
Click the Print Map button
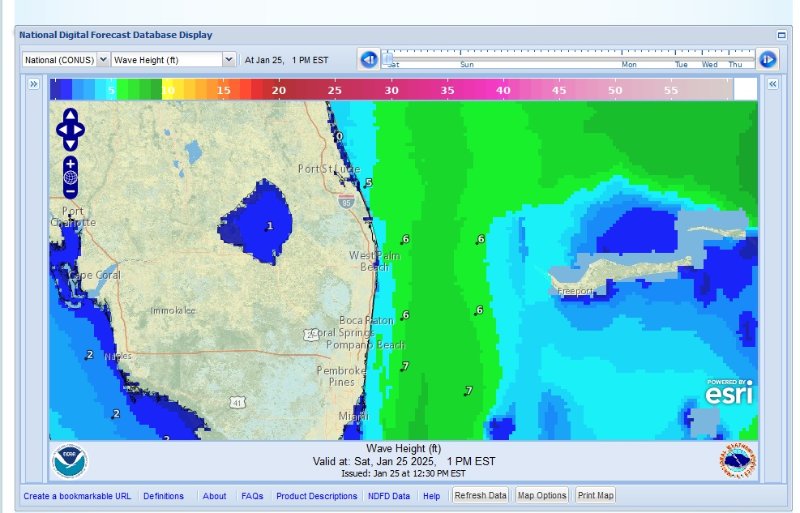(x=596, y=495)
